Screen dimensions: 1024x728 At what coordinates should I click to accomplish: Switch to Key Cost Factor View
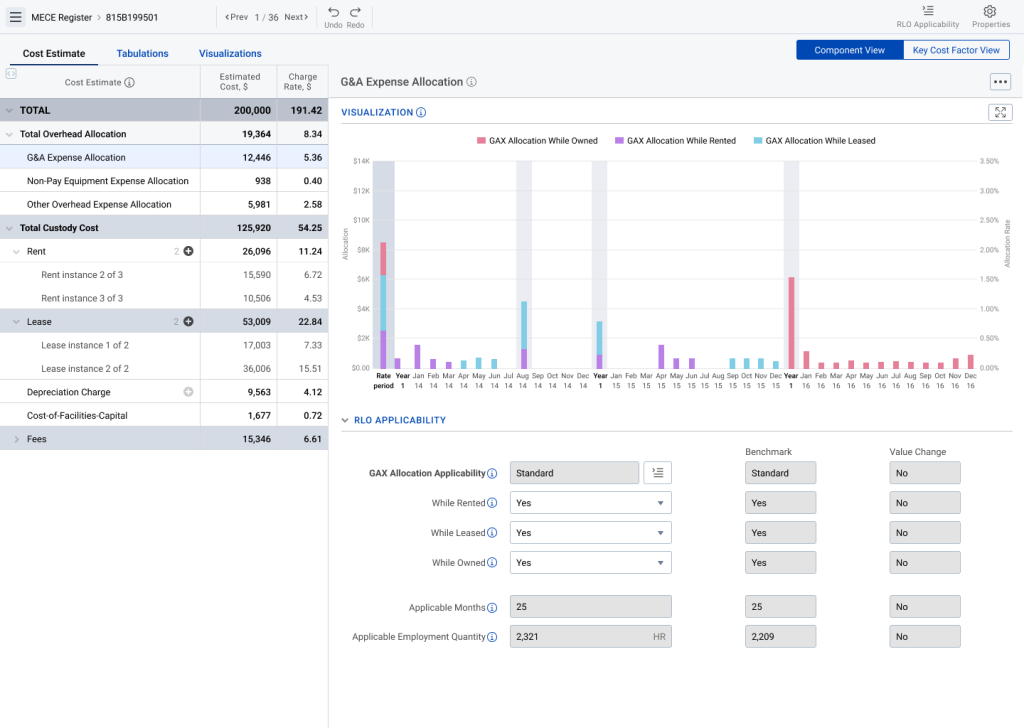pos(956,49)
